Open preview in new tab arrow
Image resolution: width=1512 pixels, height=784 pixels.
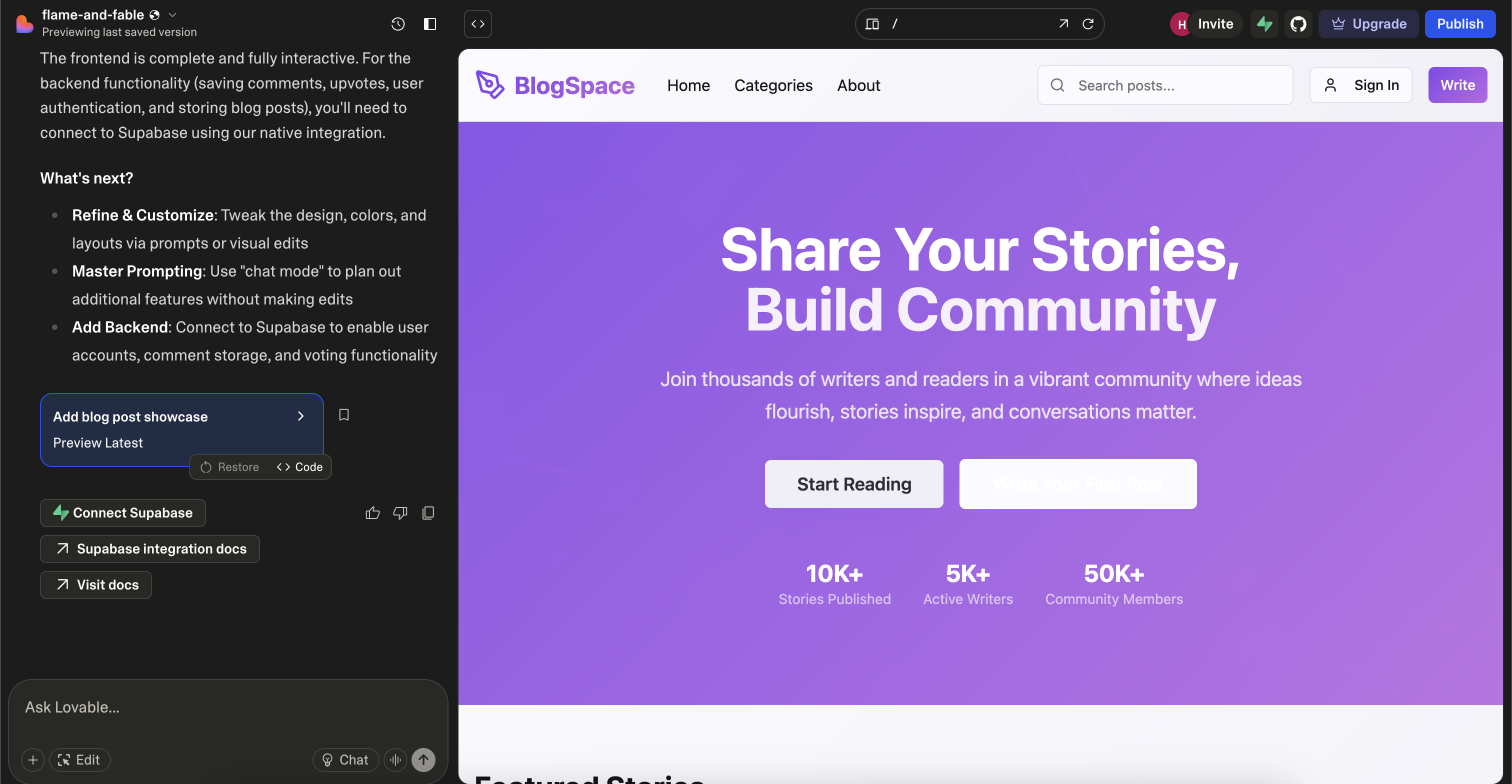pyautogui.click(x=1063, y=23)
